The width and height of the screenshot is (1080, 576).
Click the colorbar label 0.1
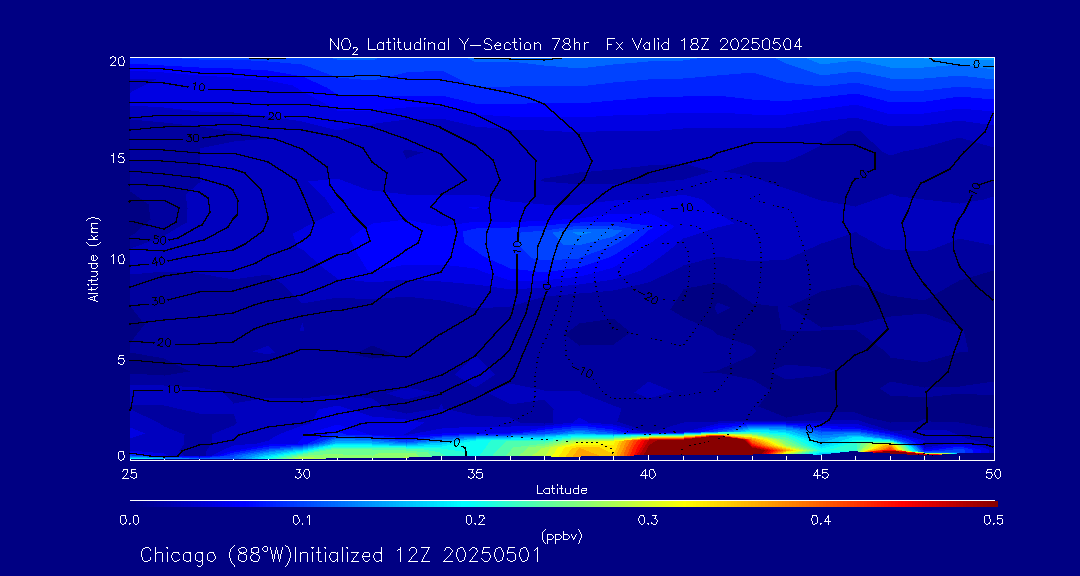(302, 520)
